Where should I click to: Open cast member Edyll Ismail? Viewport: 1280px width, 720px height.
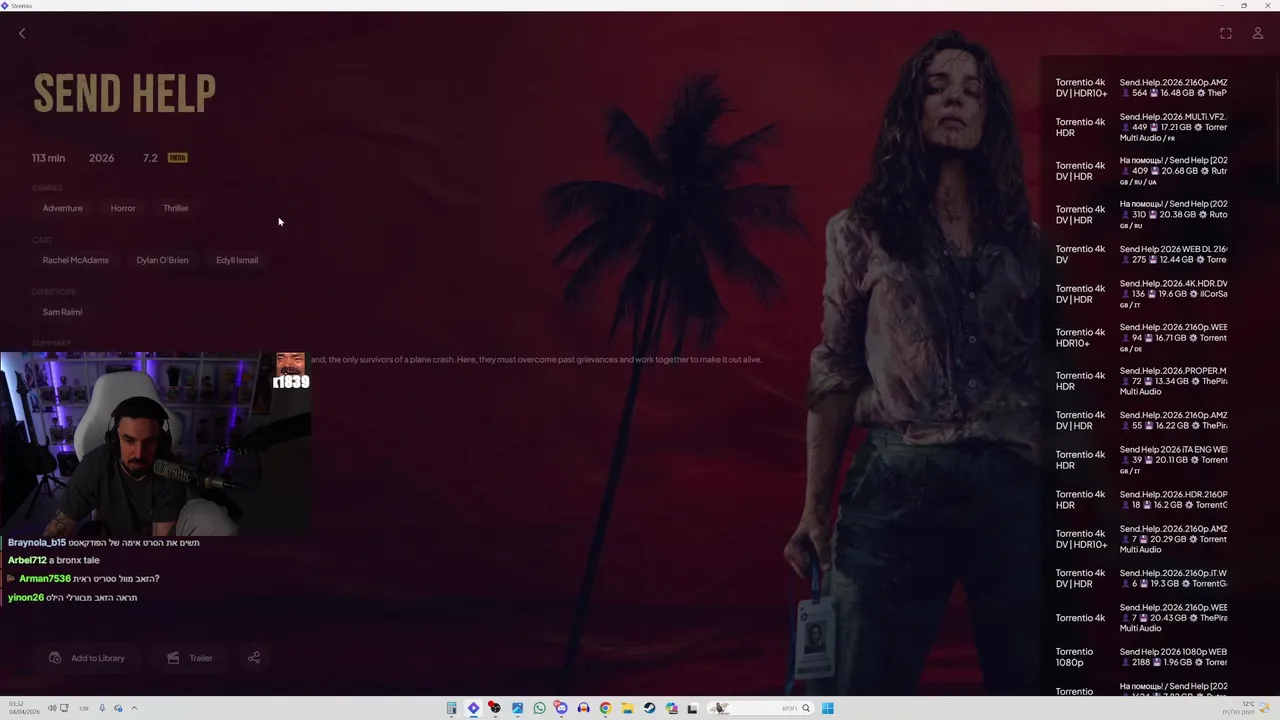pyautogui.click(x=237, y=260)
